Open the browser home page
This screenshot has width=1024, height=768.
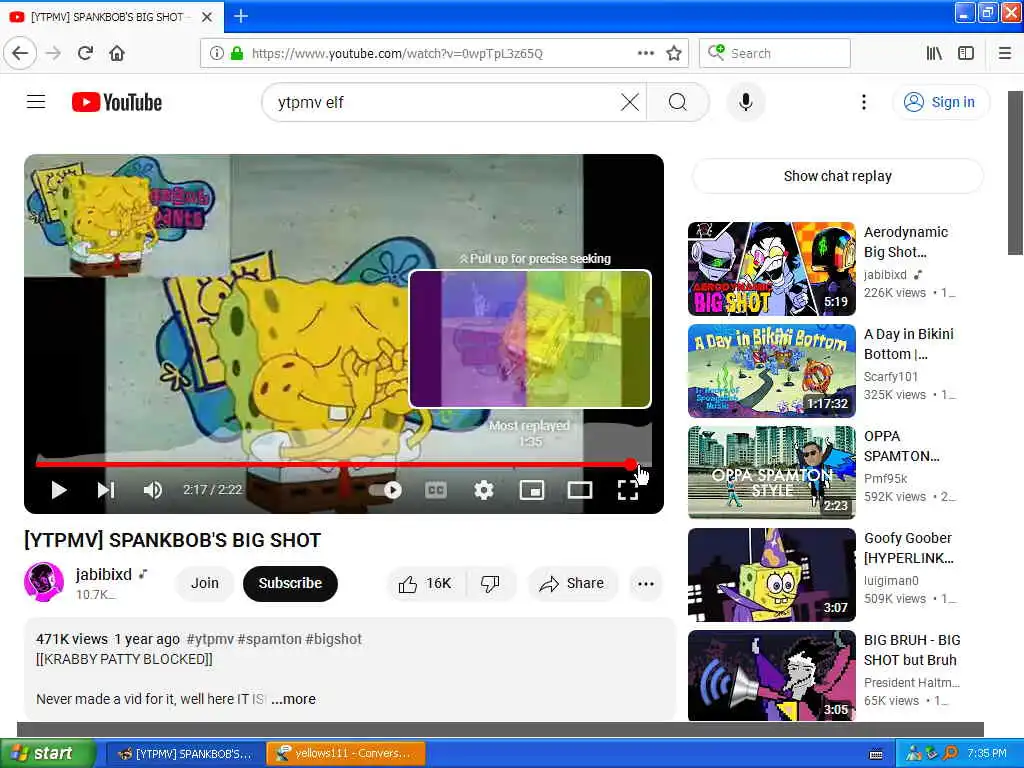[x=117, y=54]
